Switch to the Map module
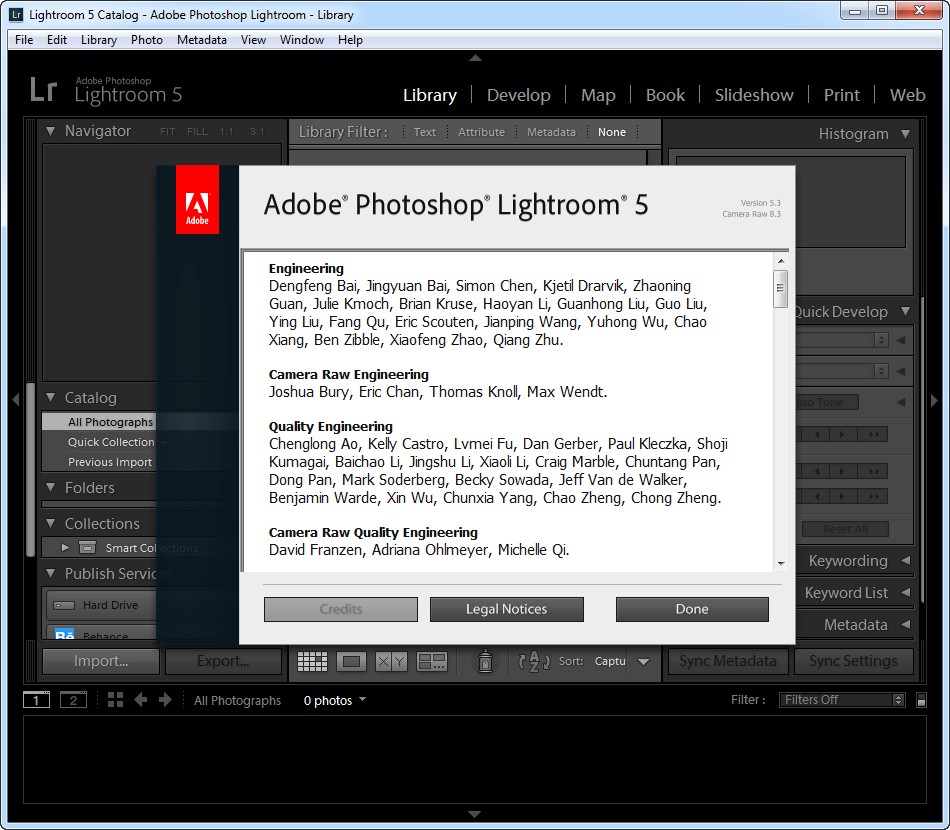 (598, 95)
